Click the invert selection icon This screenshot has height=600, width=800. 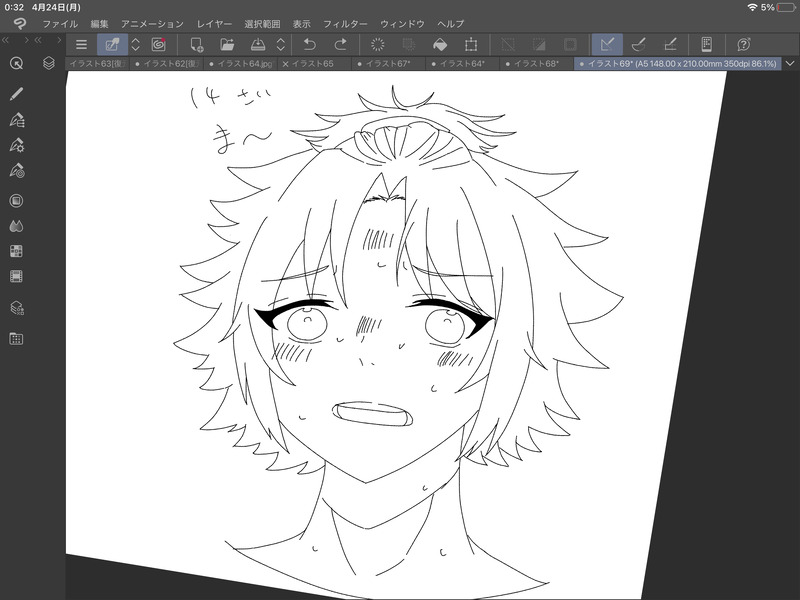(539, 44)
